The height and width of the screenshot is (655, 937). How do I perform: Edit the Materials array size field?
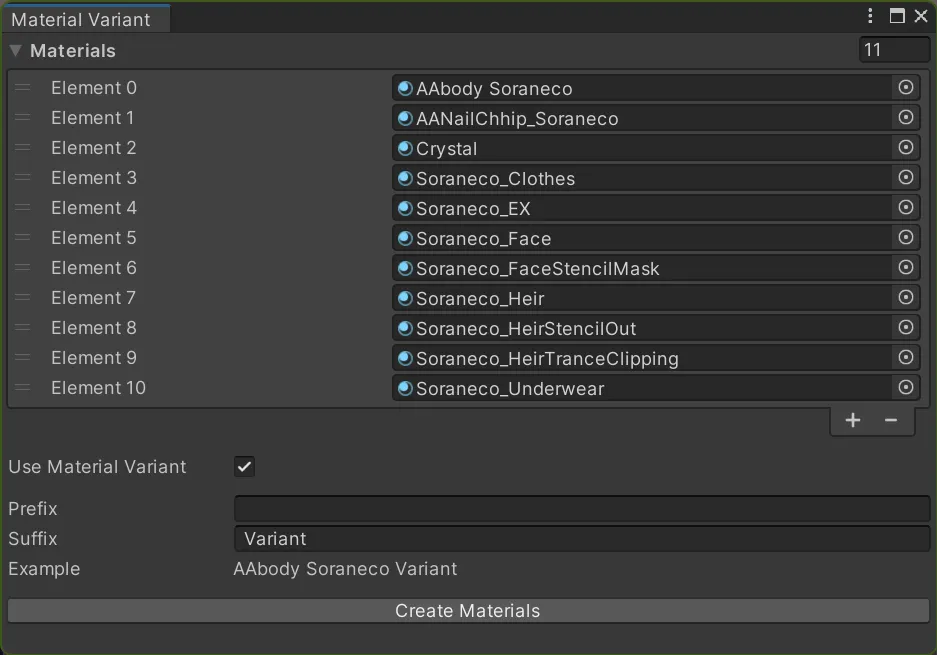click(894, 50)
